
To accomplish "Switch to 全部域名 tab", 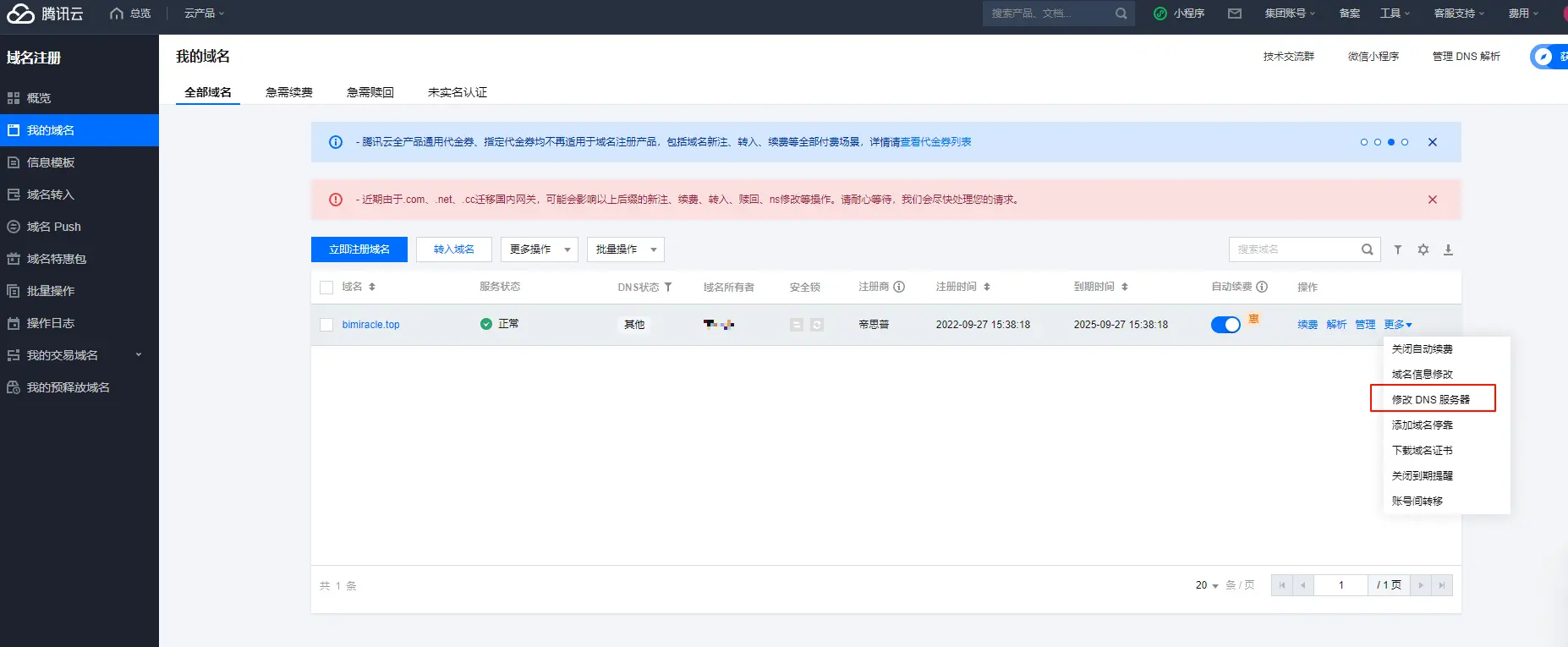I will coord(208,92).
